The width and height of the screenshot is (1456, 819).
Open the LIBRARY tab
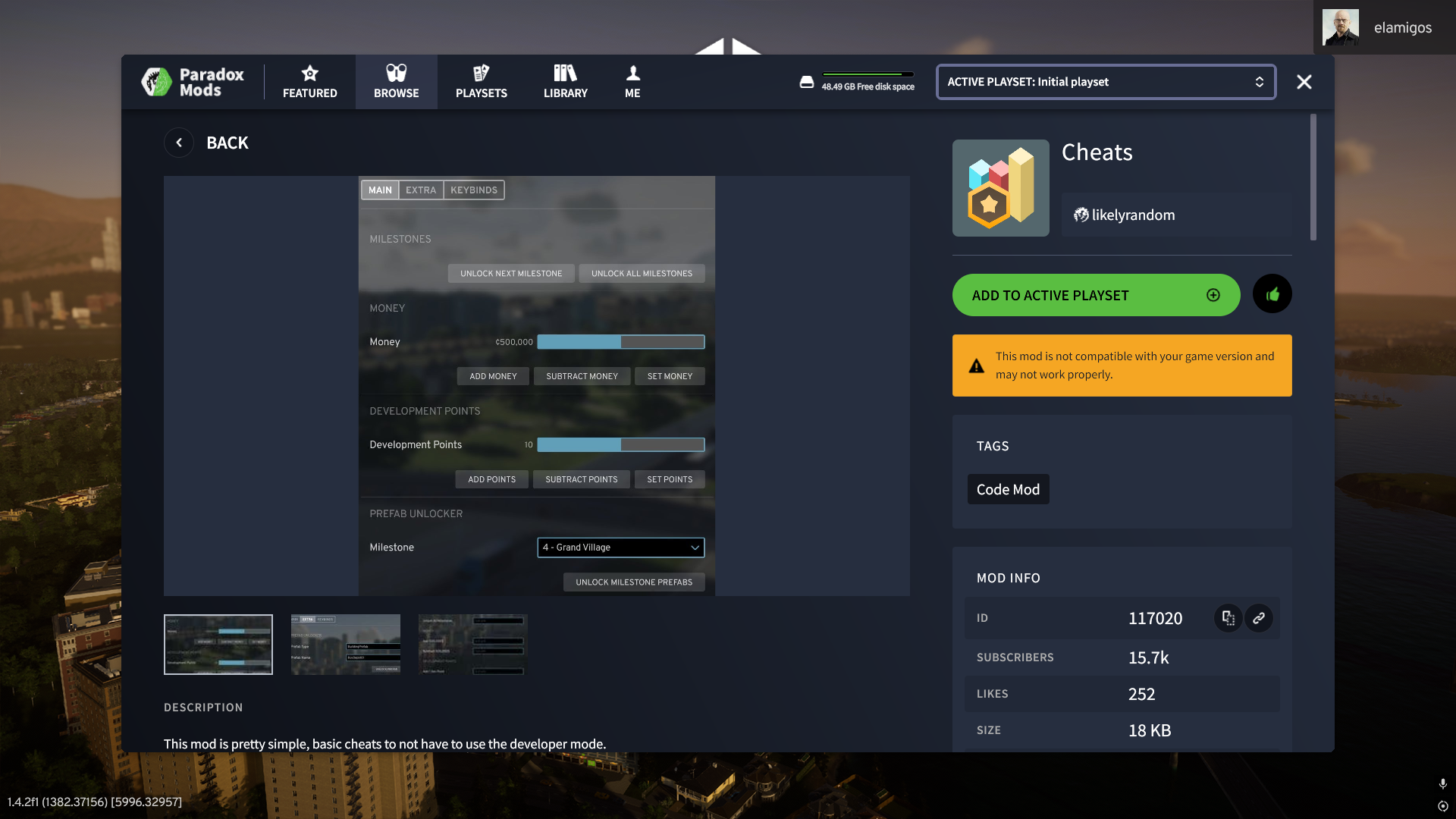(x=566, y=82)
